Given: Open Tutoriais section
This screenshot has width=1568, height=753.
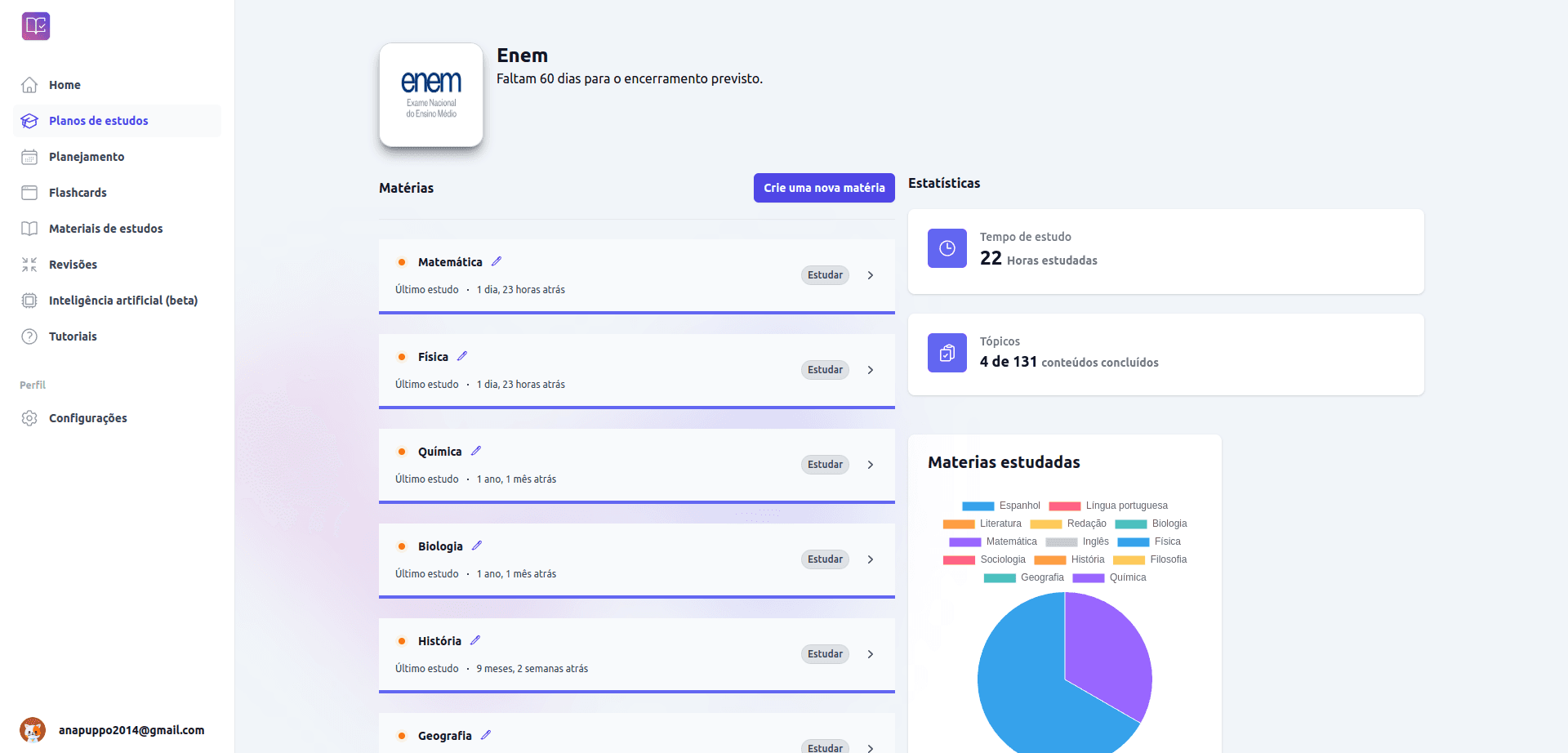Looking at the screenshot, I should pos(118,336).
